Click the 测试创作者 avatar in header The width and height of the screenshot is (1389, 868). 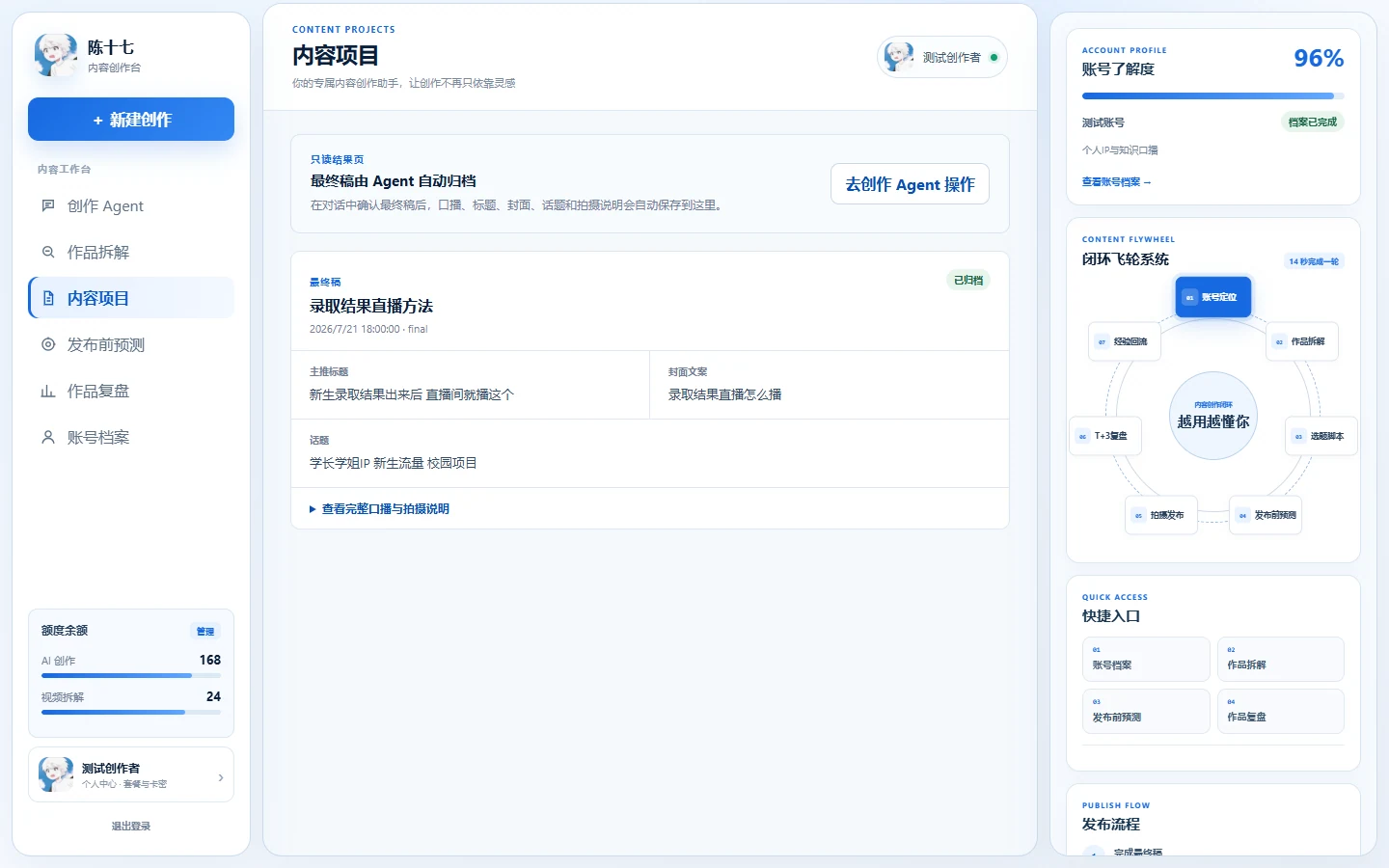tap(899, 57)
